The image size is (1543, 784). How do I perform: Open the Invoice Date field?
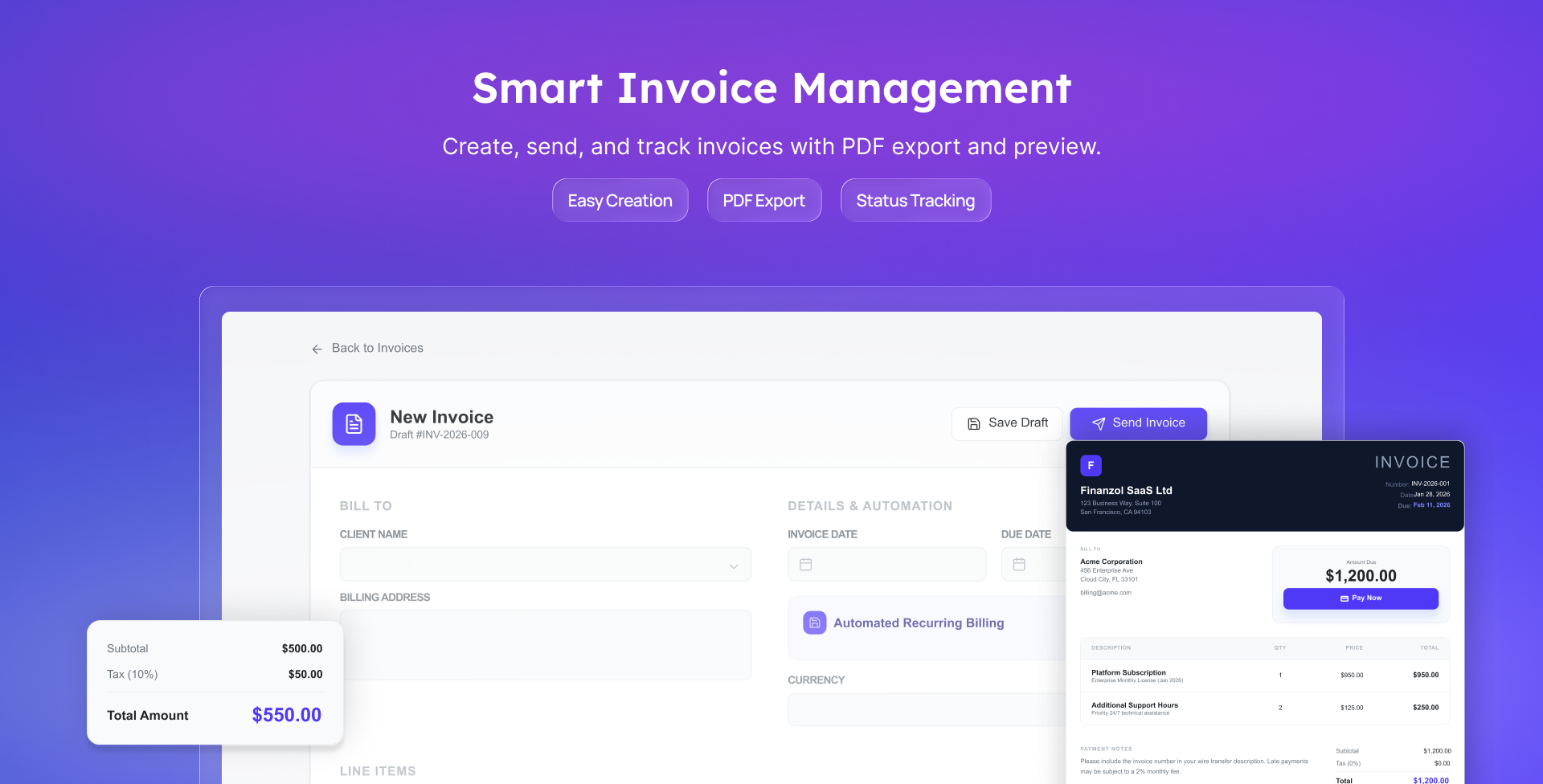(886, 565)
